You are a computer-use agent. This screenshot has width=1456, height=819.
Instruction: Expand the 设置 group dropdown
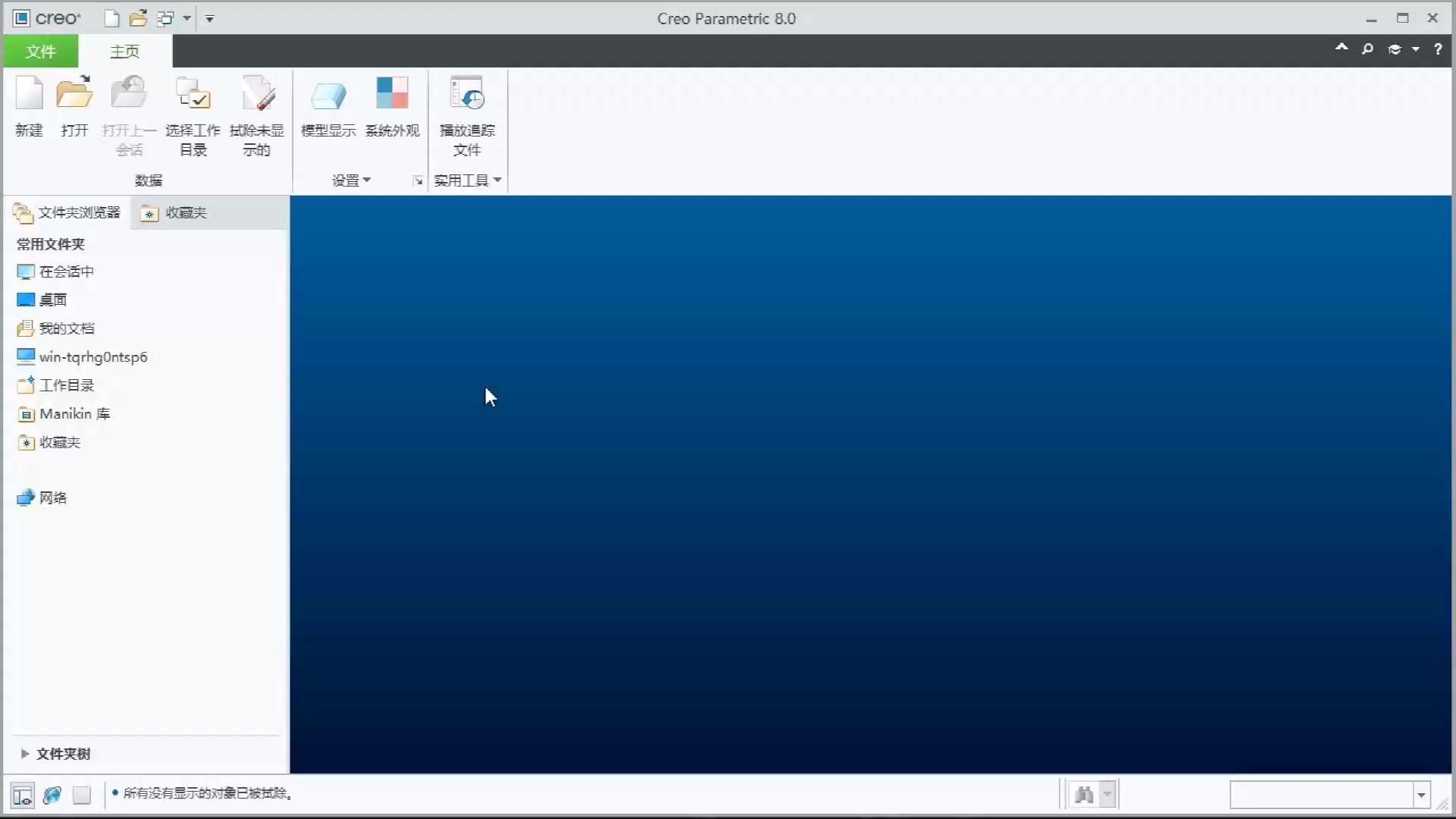point(351,180)
